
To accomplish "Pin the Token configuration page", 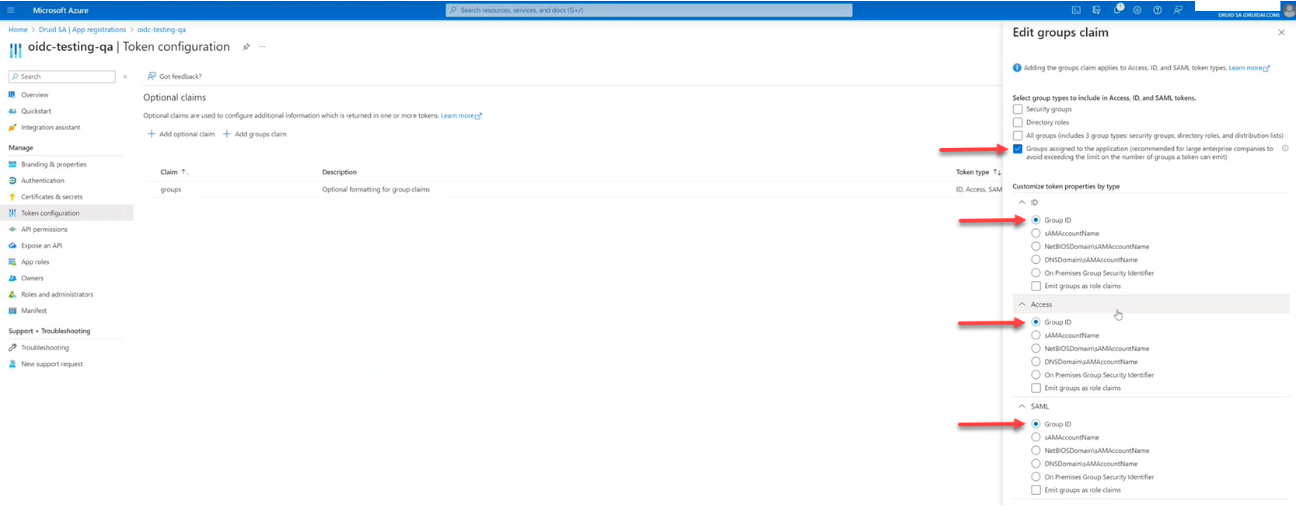I will (246, 47).
